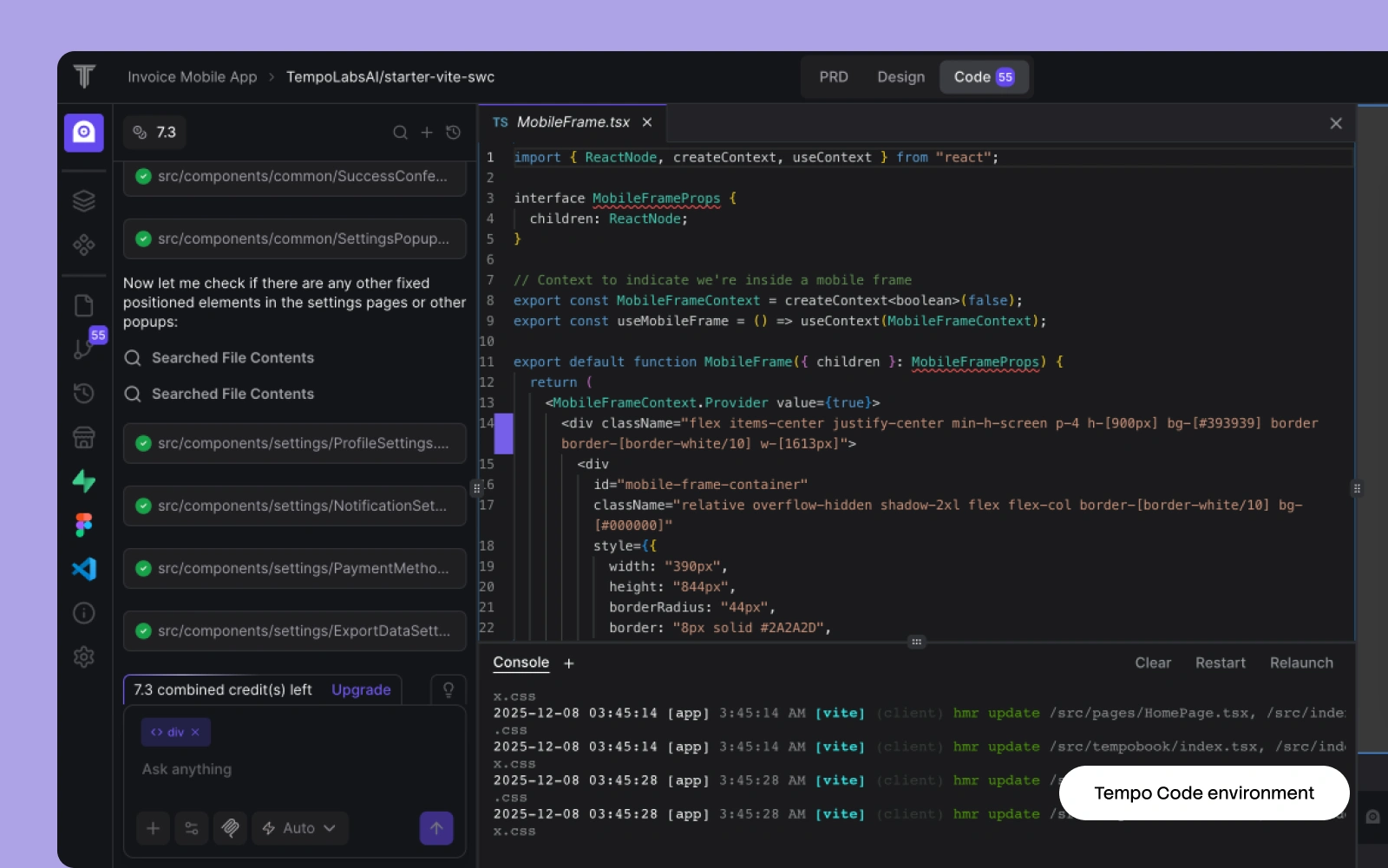Open the AI chat sidebar icon
The width and height of the screenshot is (1388, 868).
click(84, 133)
